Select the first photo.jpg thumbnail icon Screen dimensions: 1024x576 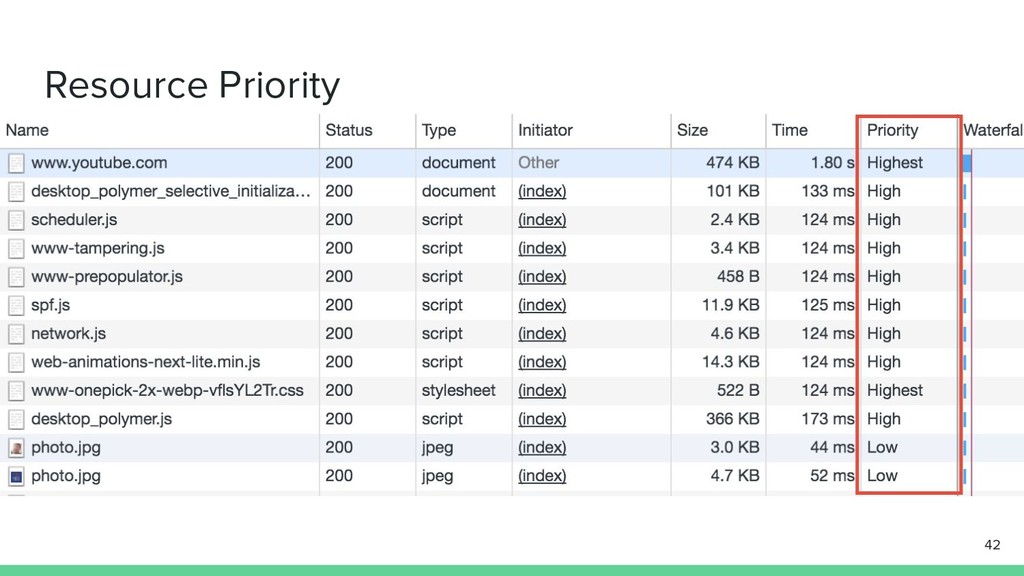pos(16,447)
